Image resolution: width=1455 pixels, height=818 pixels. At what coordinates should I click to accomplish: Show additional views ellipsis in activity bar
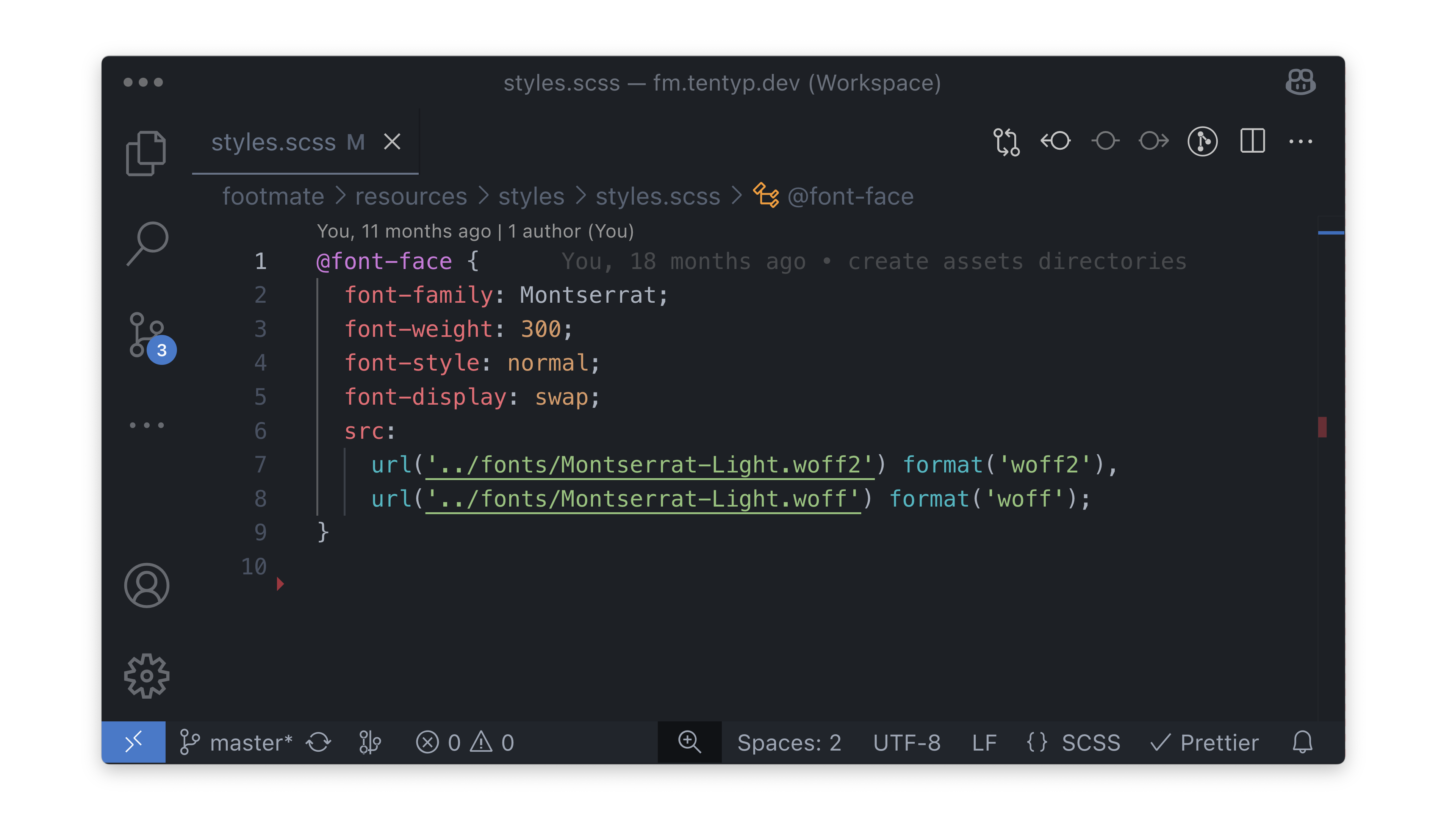click(x=147, y=425)
